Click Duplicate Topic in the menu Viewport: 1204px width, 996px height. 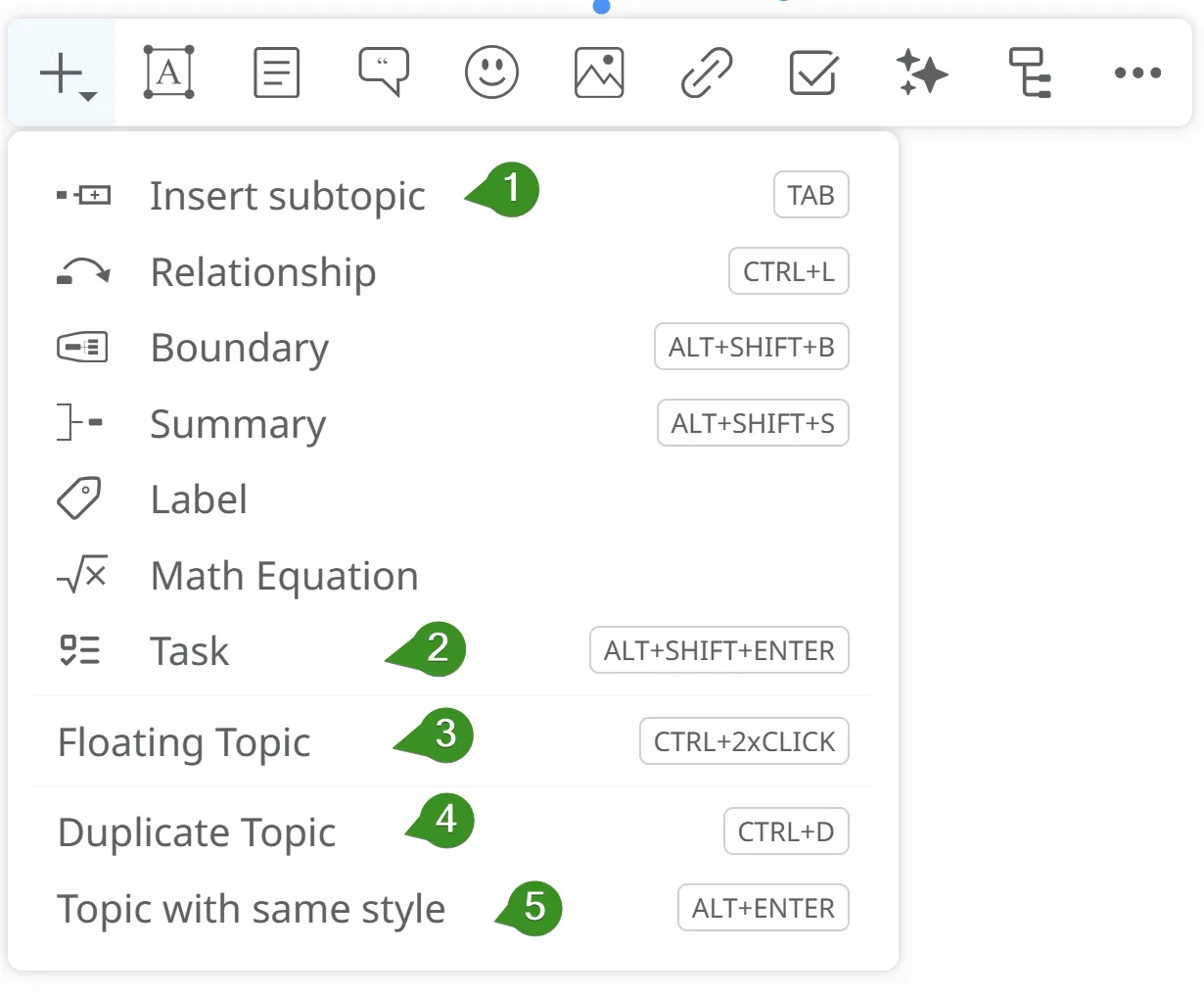tap(197, 832)
